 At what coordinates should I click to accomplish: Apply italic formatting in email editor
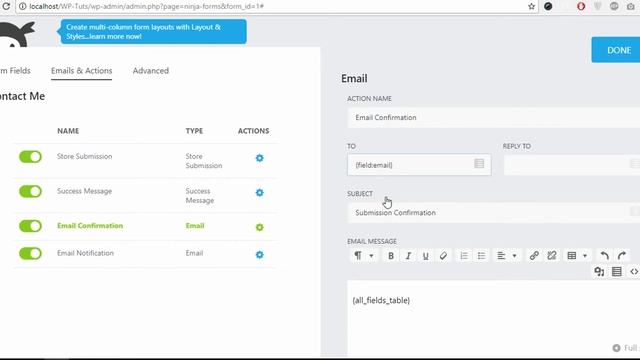(x=408, y=256)
